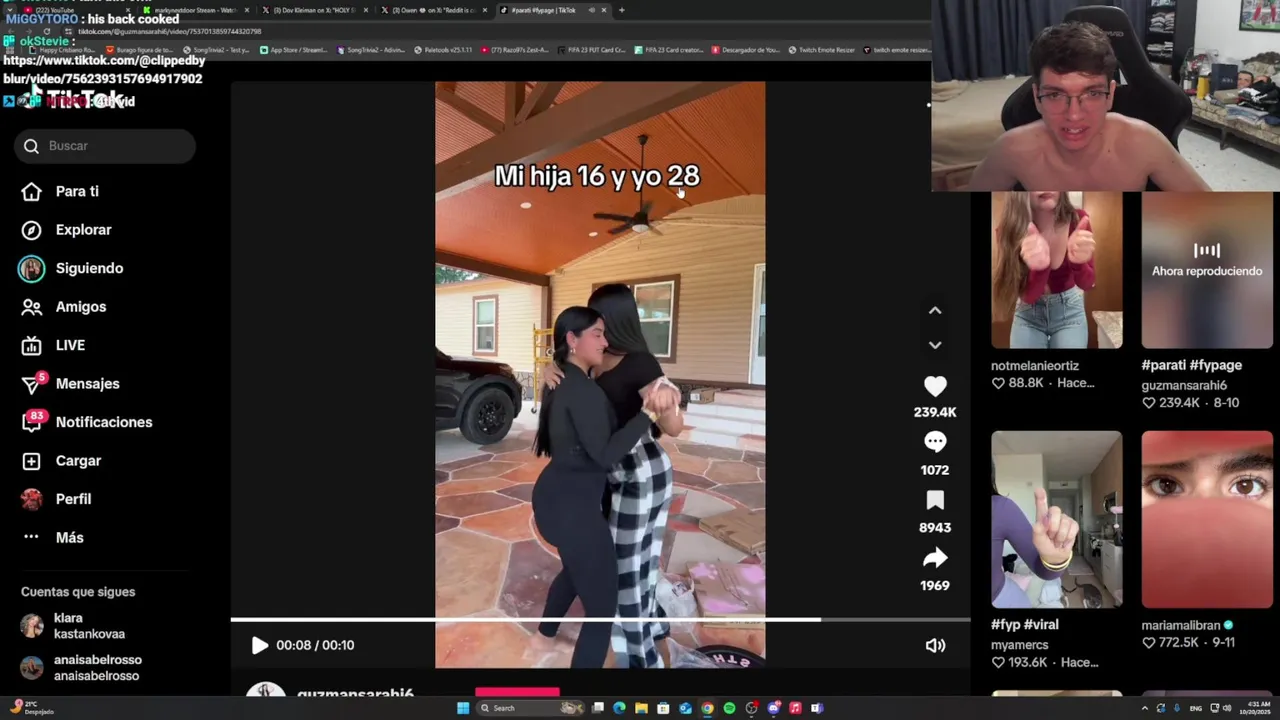Open comments bubble showing 1072
The height and width of the screenshot is (720, 1280).
point(935,442)
